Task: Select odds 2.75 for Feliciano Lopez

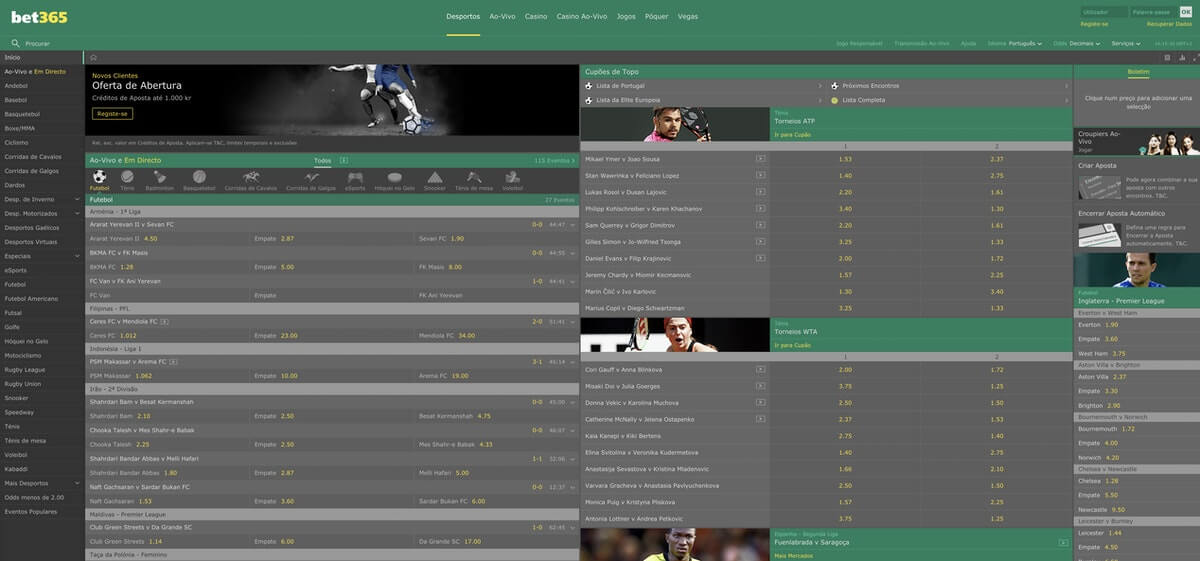Action: [996, 175]
